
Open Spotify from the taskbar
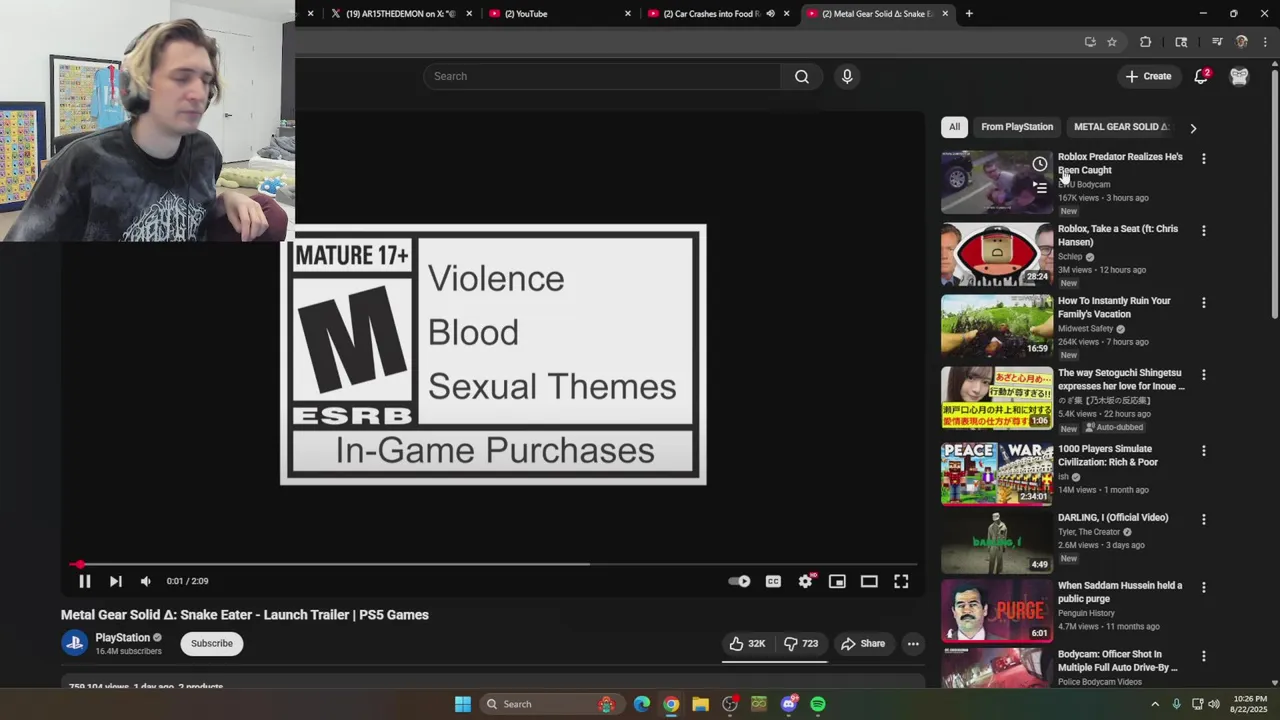point(818,704)
